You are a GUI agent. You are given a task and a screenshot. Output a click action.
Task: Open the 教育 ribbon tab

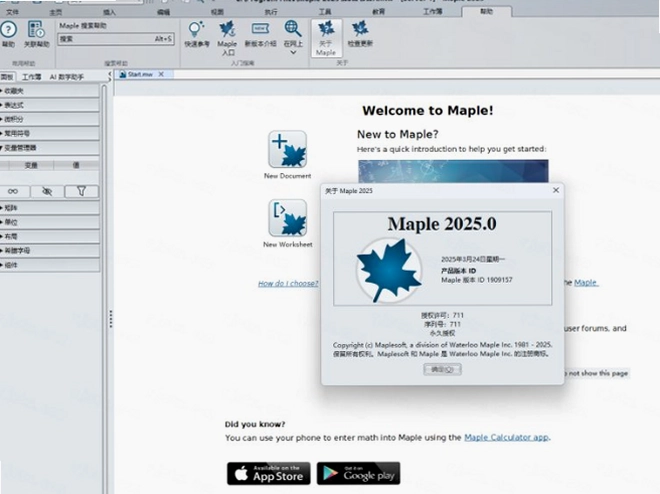click(379, 12)
